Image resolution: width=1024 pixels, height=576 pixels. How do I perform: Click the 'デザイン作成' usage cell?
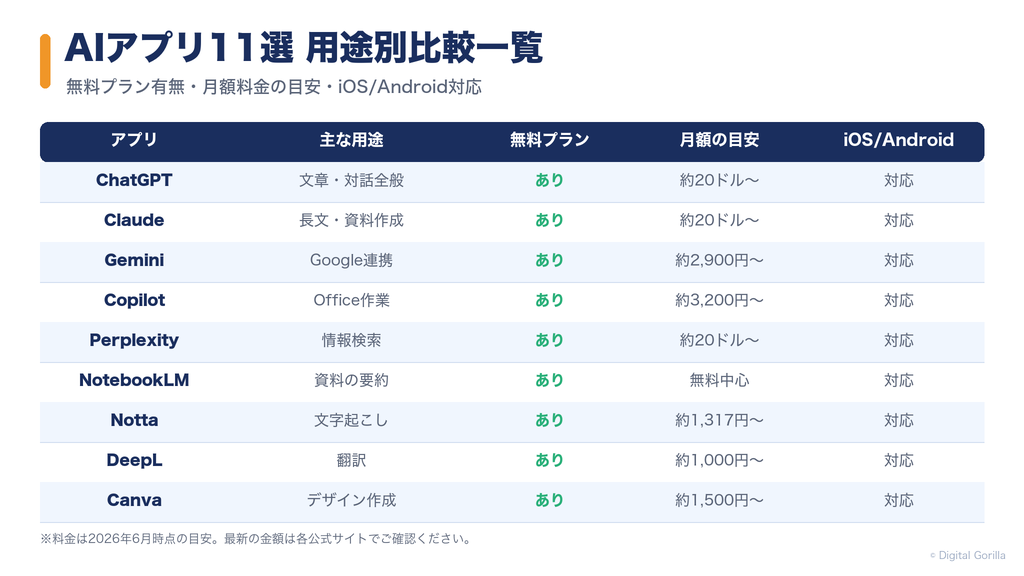coord(351,500)
